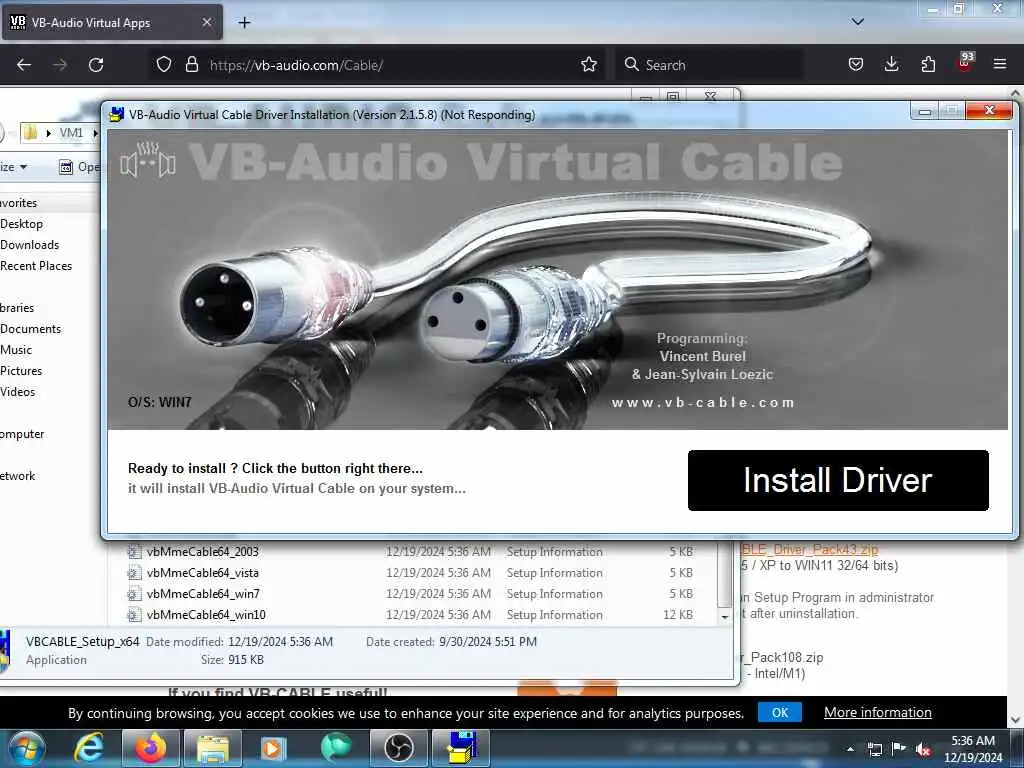
Task: Click the muted speaker tray icon
Action: (923, 750)
